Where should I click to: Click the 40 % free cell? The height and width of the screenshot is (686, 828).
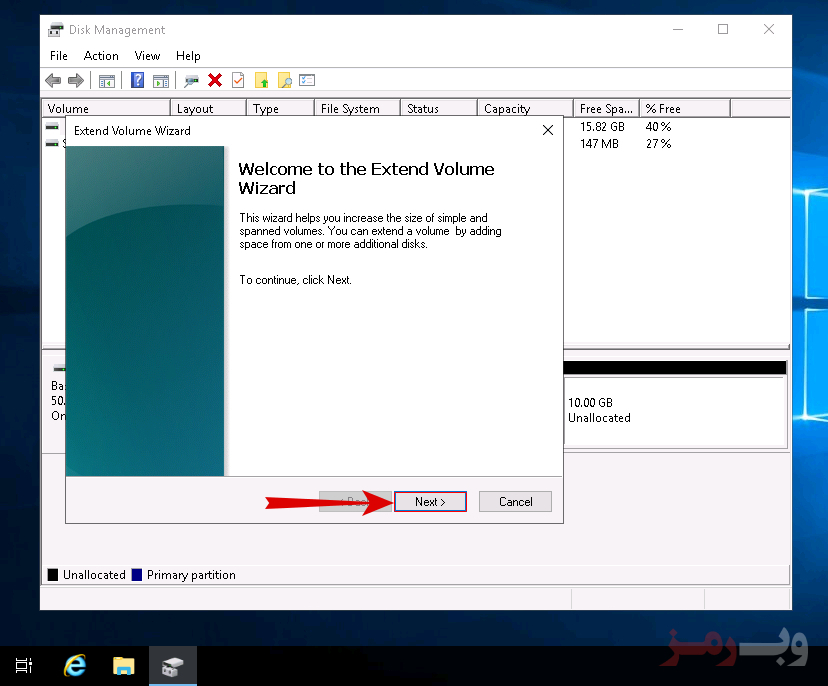658,127
